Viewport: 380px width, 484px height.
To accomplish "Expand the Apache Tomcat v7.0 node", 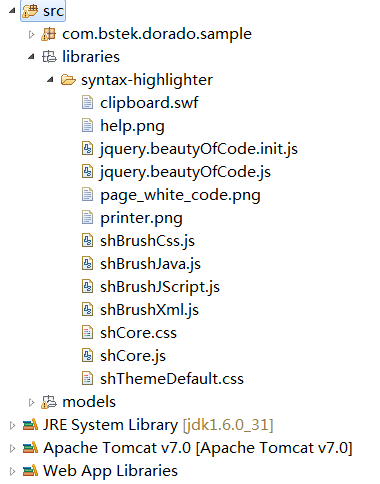I will 12,448.
